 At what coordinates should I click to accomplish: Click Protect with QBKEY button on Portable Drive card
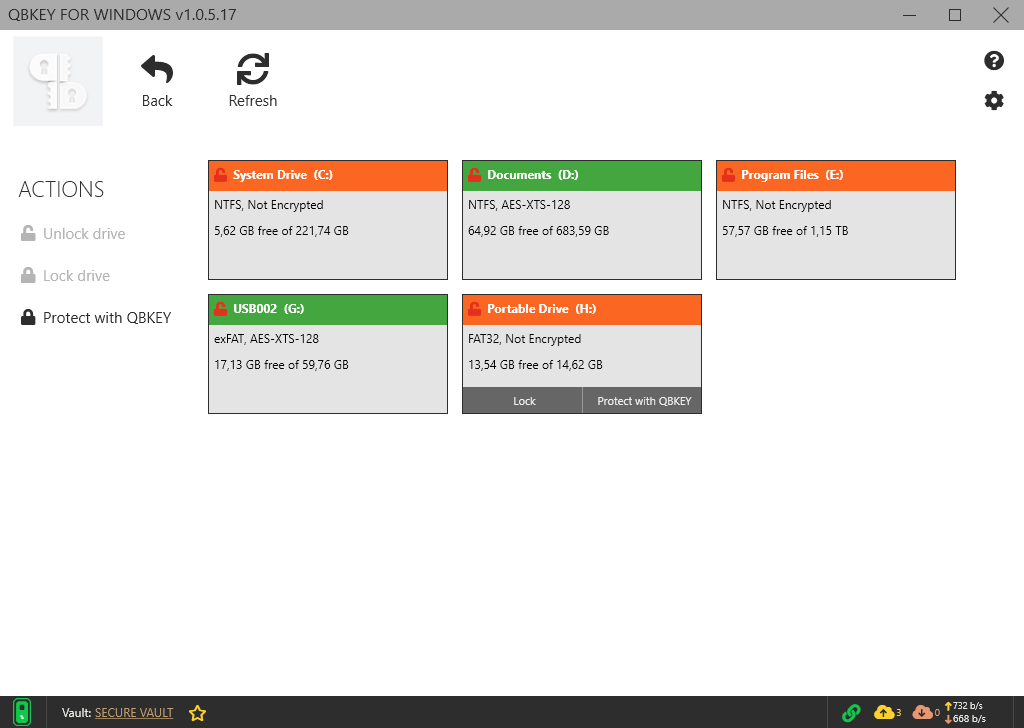pos(643,401)
